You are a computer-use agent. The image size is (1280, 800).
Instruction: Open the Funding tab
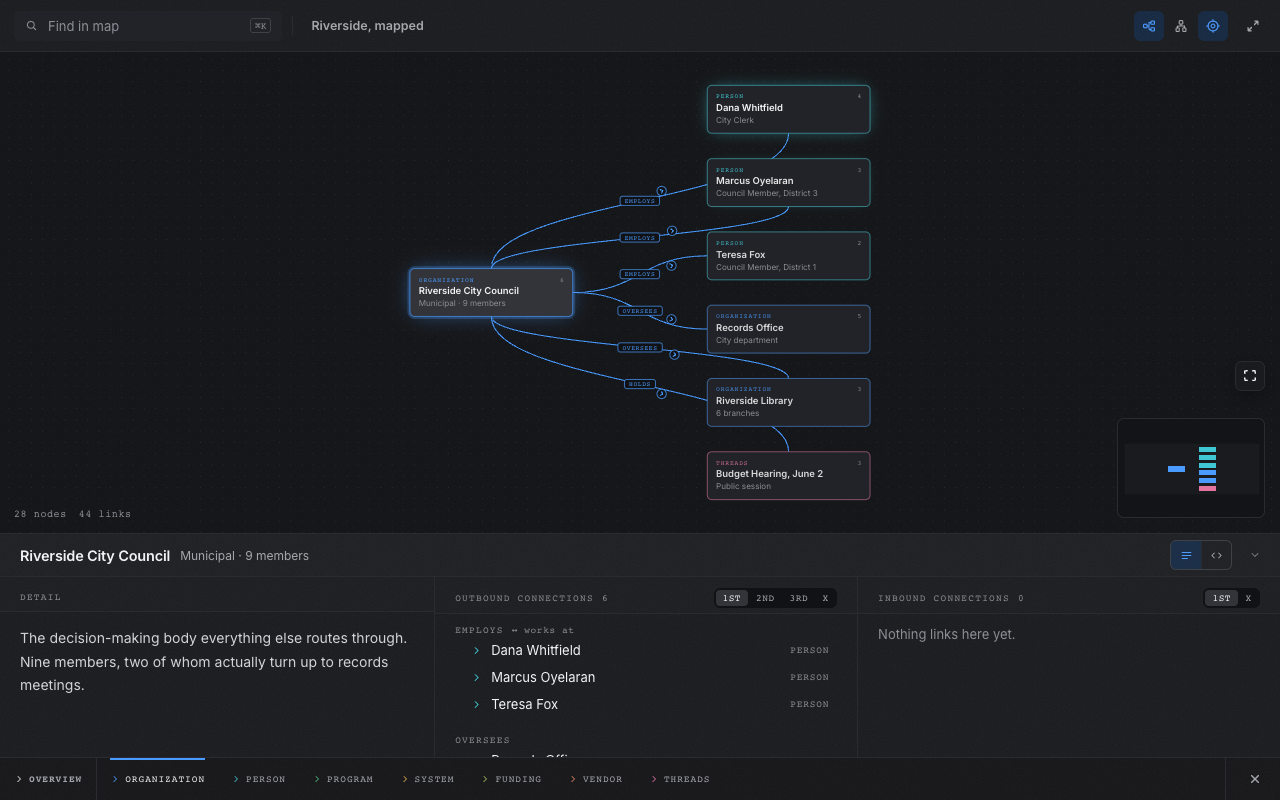(512, 779)
